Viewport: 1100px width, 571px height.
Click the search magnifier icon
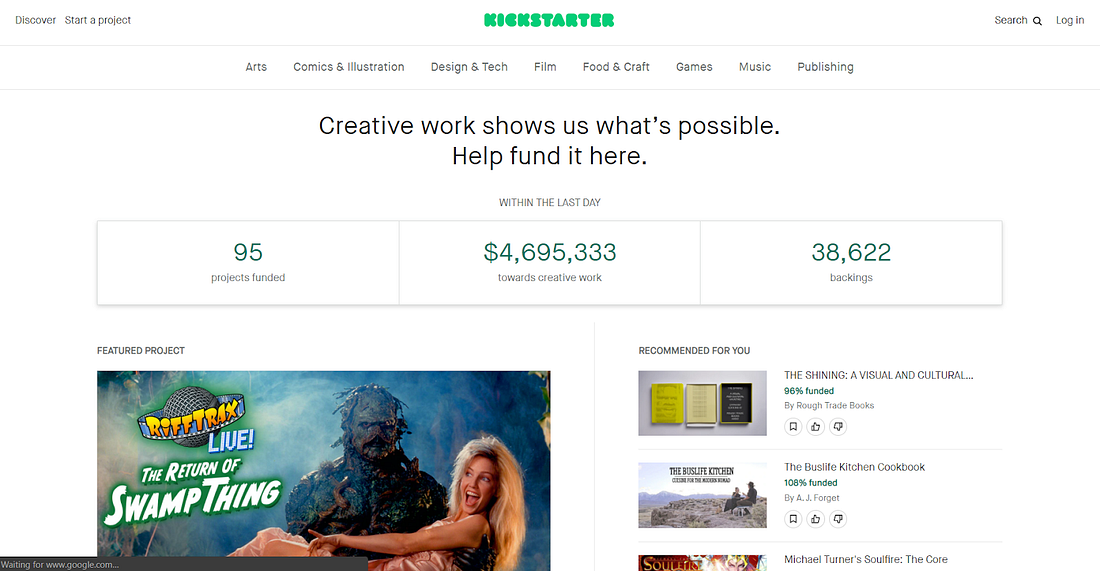tap(1037, 21)
